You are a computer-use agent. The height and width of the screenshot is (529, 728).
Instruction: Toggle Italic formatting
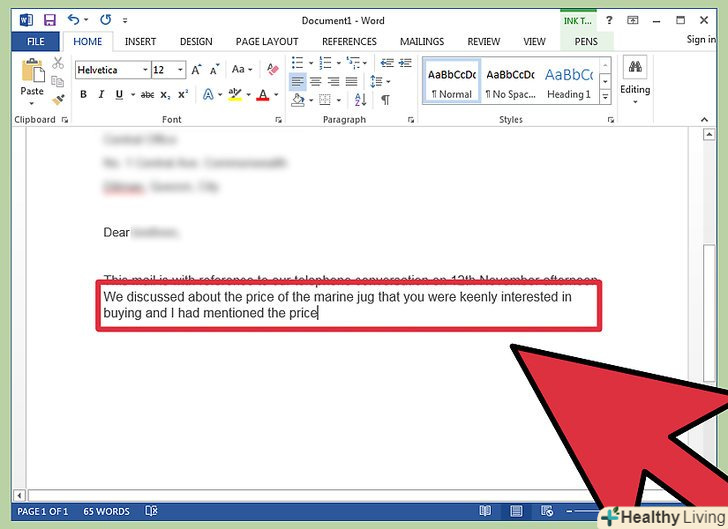point(101,94)
